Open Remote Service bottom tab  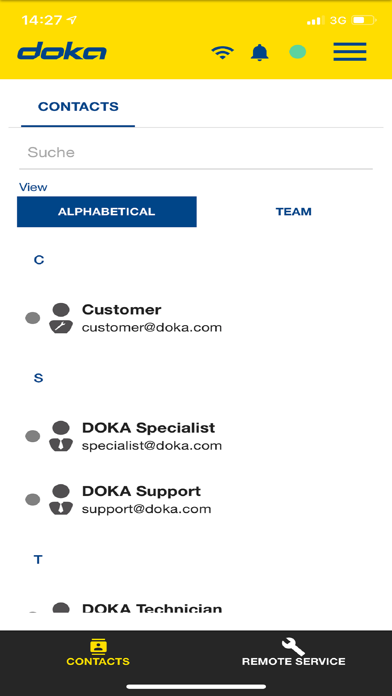(x=293, y=652)
